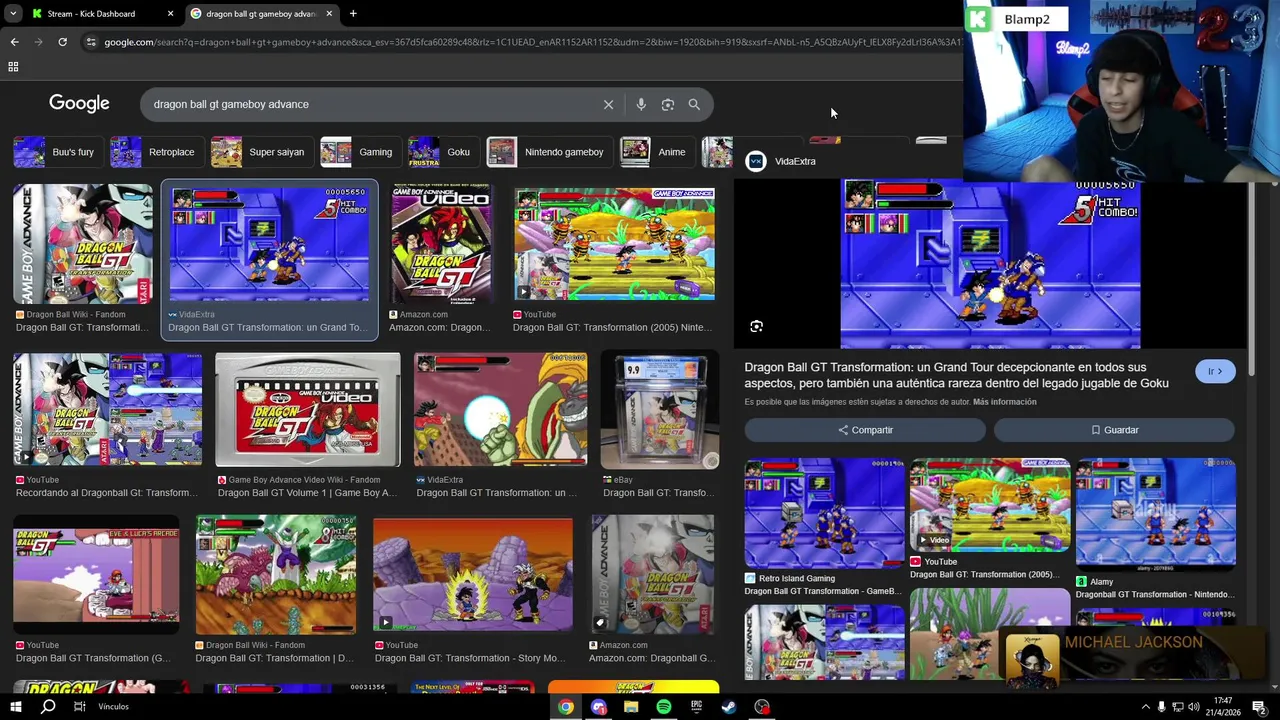Open the Story Mode YouTube video thumbnail

click(473, 574)
